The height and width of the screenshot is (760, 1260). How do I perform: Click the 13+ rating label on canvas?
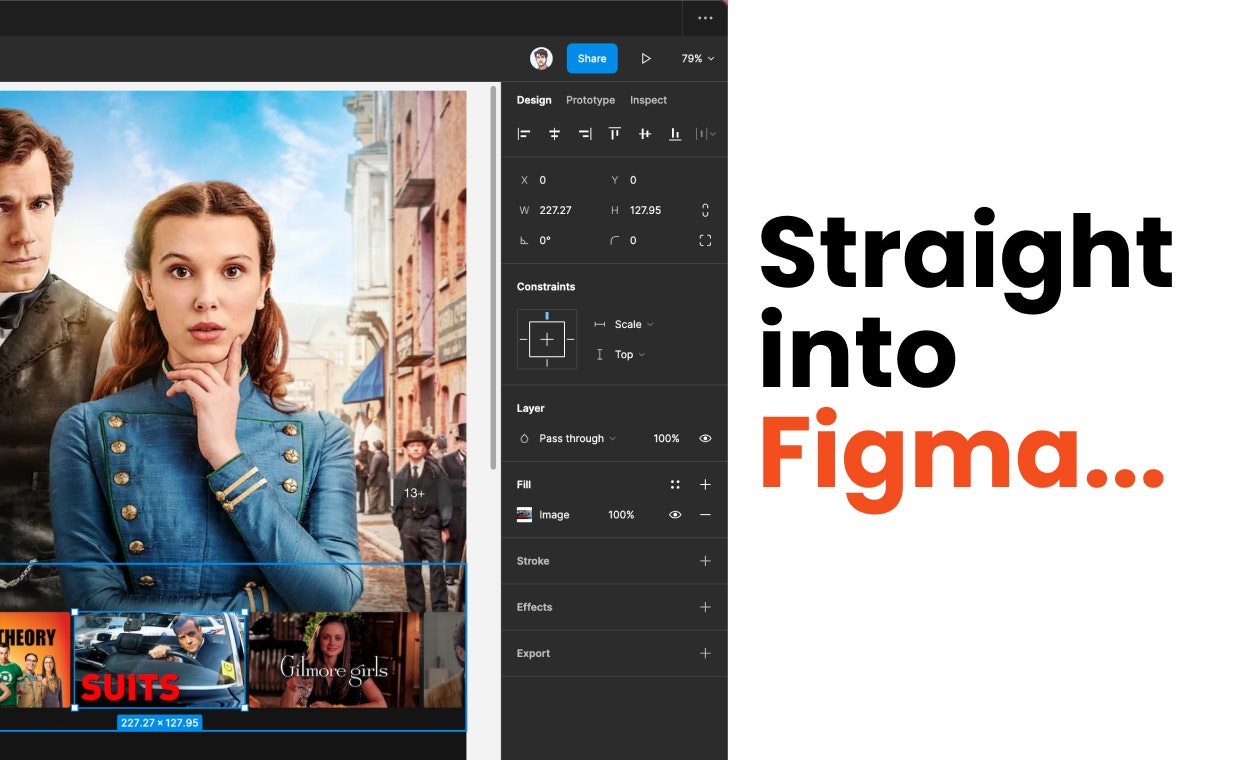(x=414, y=493)
